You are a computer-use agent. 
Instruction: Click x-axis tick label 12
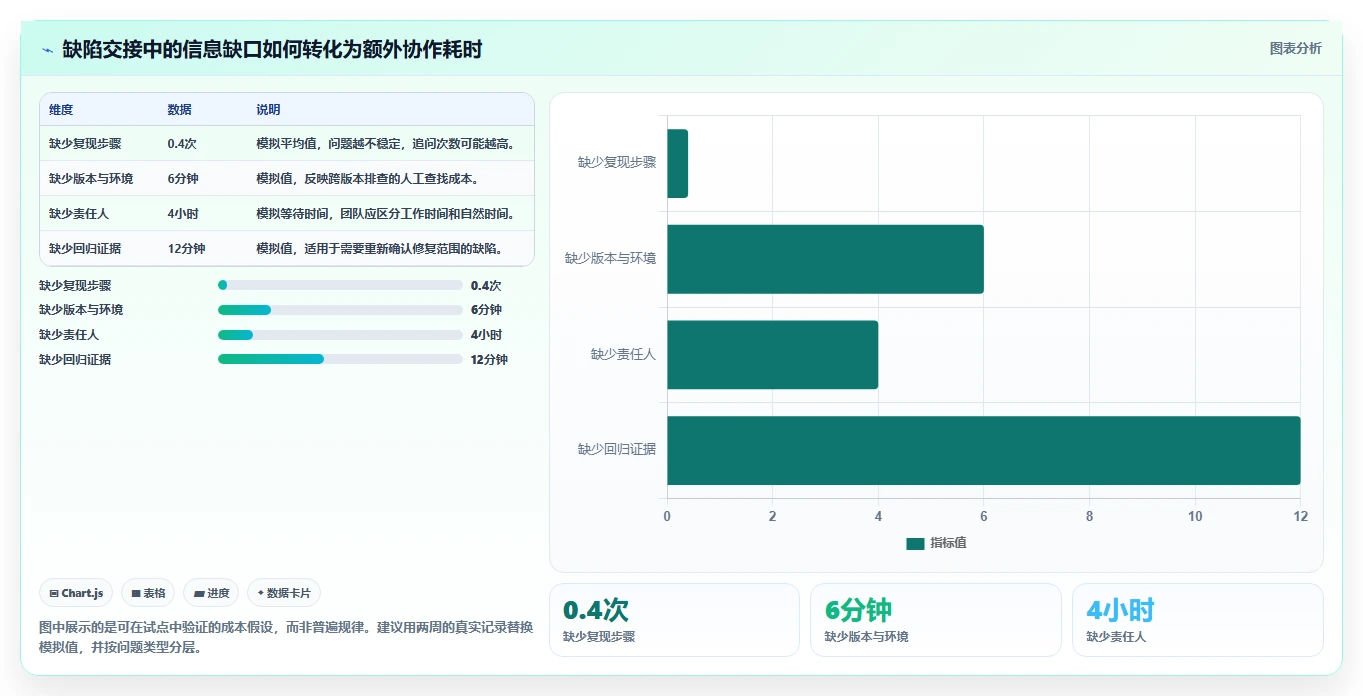[1300, 517]
